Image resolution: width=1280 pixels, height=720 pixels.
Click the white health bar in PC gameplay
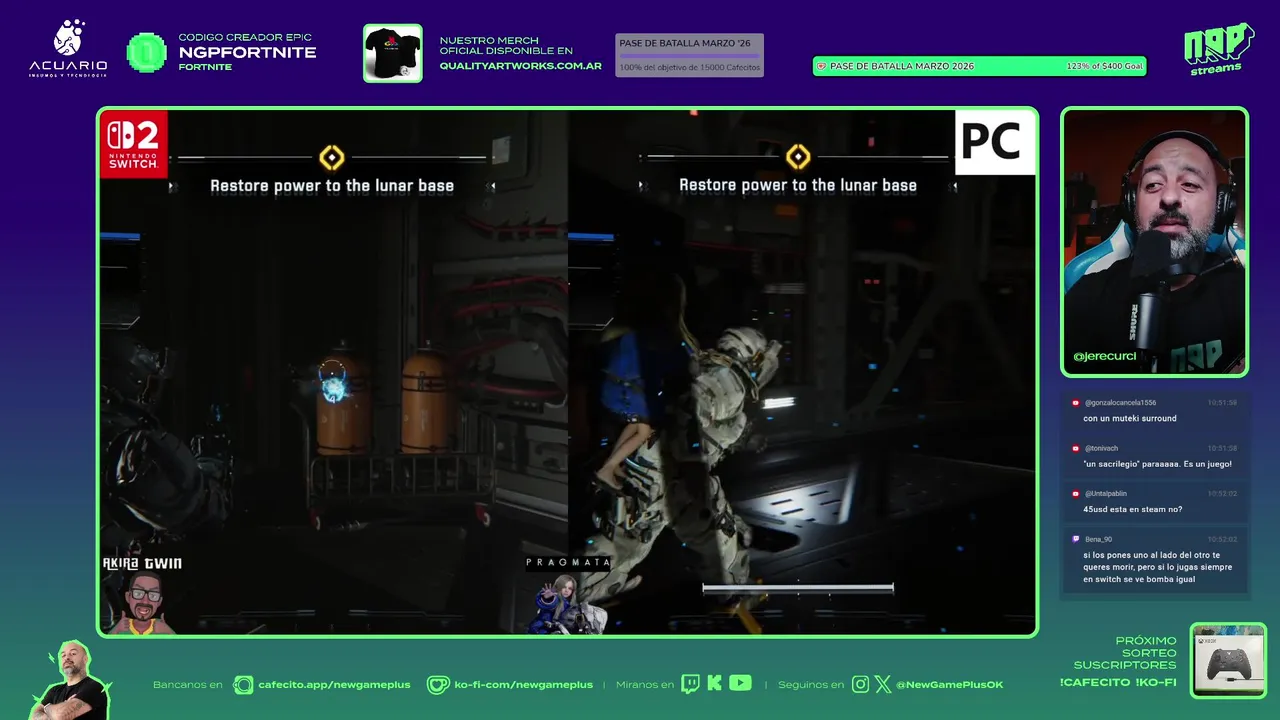(x=798, y=589)
